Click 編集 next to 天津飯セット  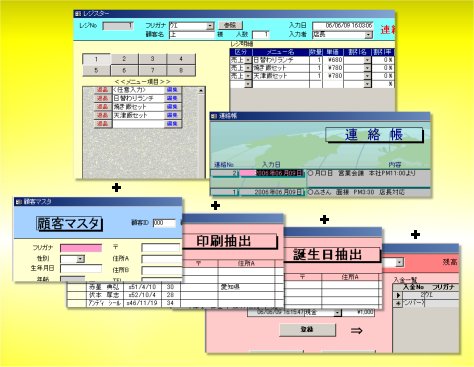tap(173, 115)
